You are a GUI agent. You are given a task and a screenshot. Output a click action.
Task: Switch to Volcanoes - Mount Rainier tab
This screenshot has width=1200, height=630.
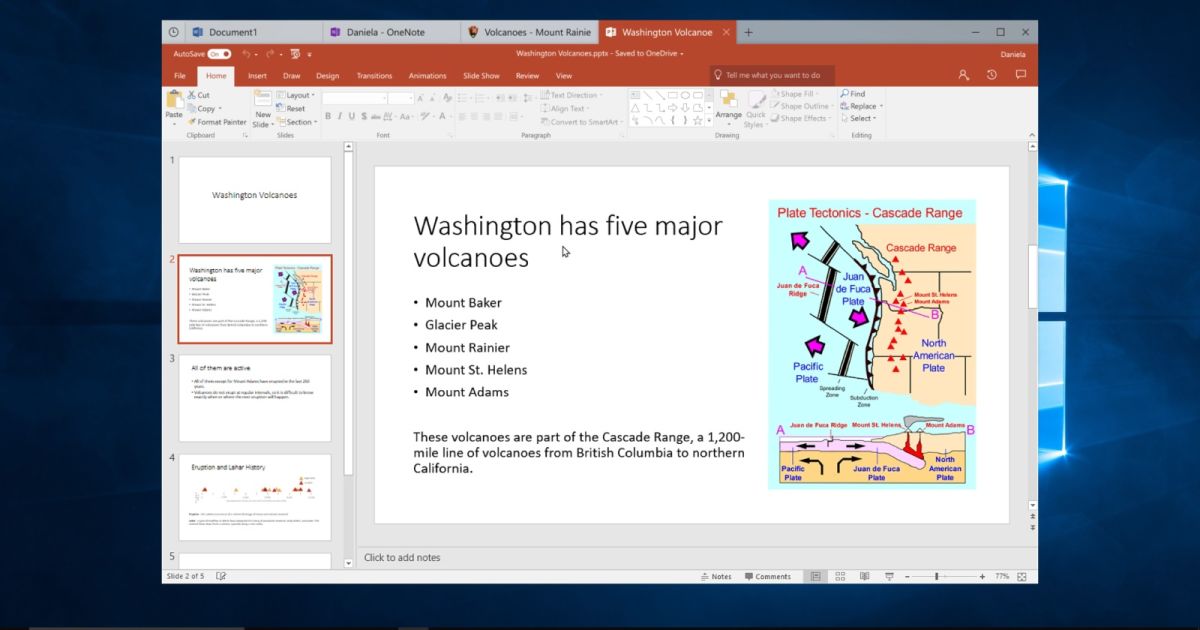click(x=529, y=32)
